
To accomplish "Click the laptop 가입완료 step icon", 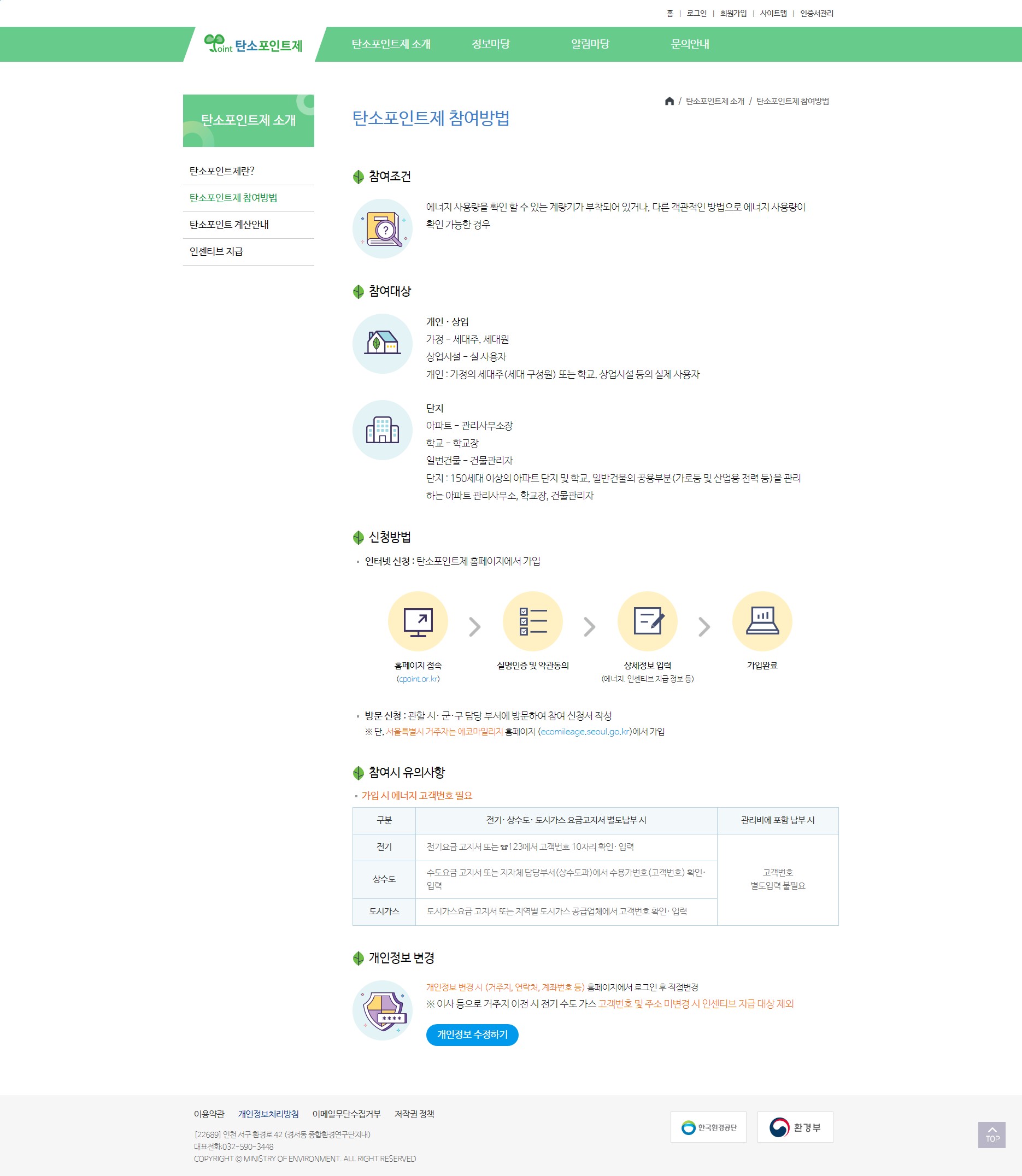I will click(762, 621).
